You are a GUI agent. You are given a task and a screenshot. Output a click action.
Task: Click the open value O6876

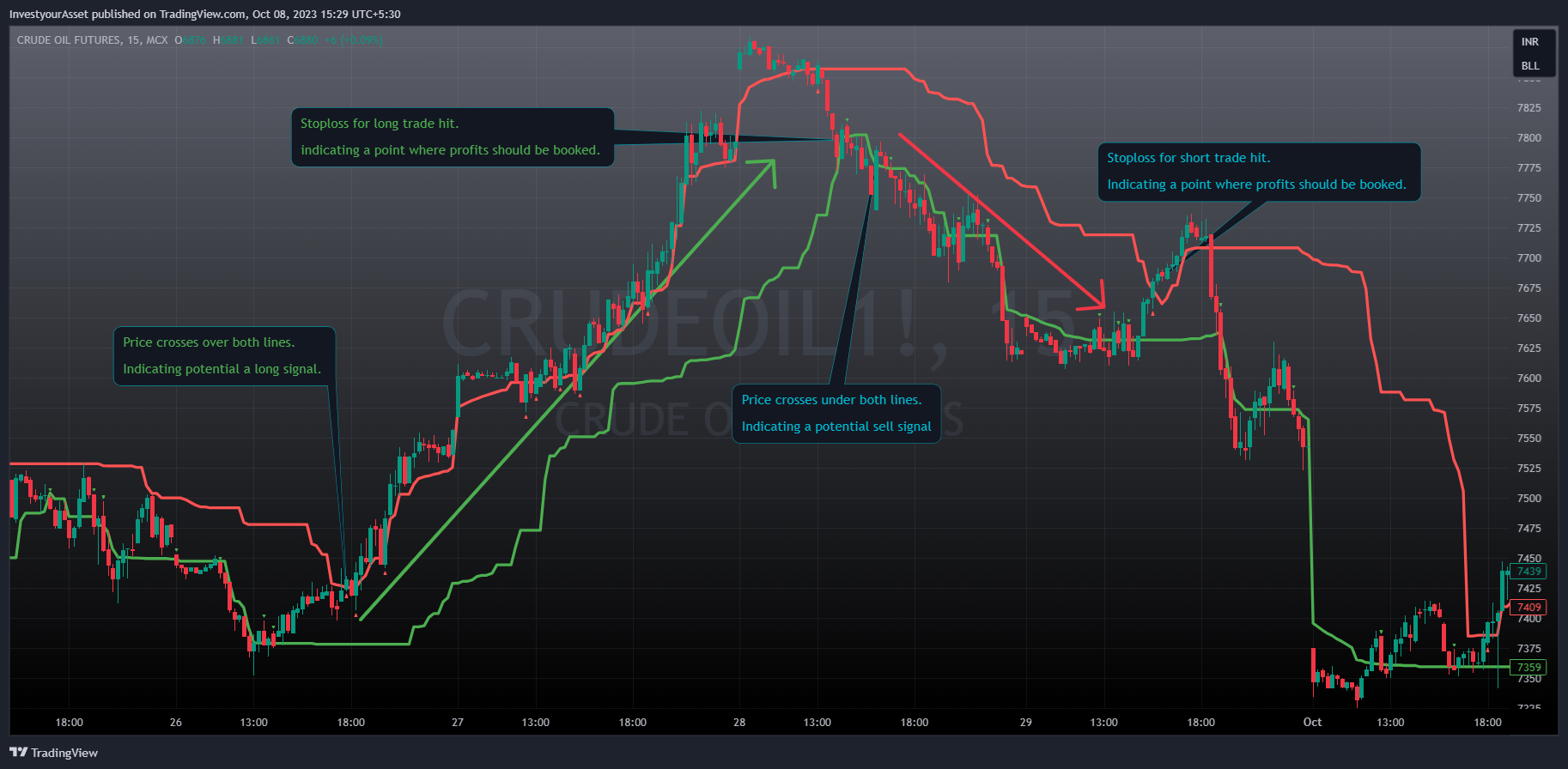click(x=191, y=40)
